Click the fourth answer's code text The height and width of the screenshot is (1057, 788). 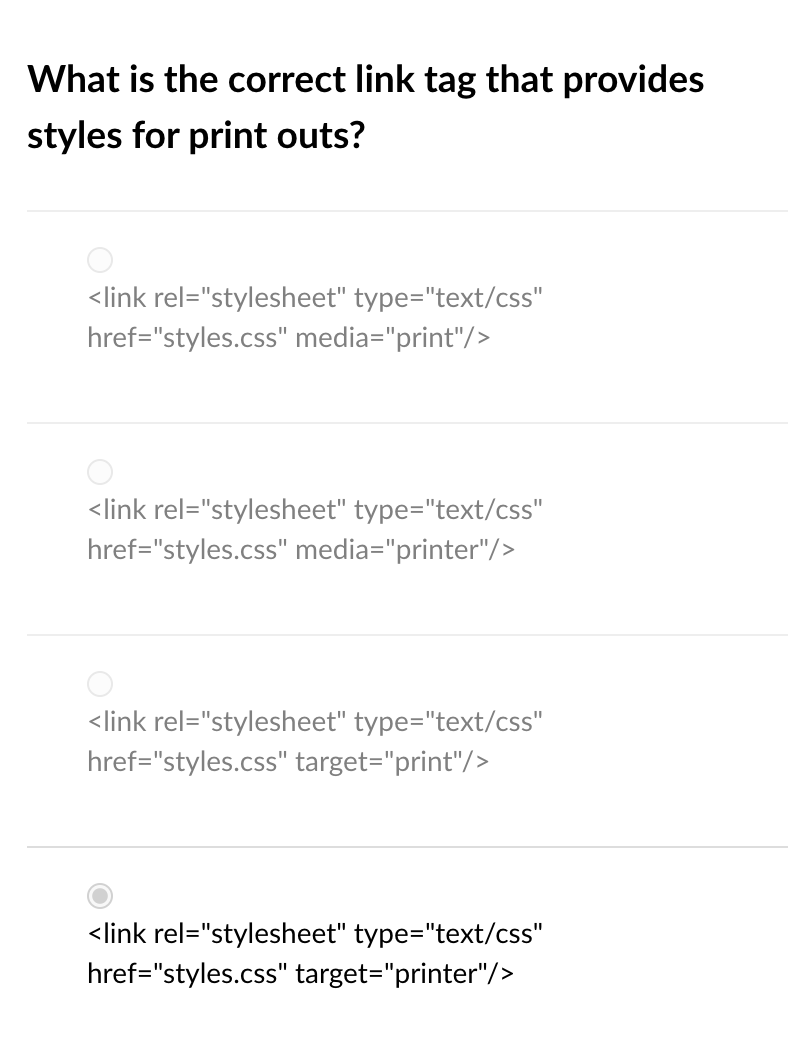(x=315, y=953)
